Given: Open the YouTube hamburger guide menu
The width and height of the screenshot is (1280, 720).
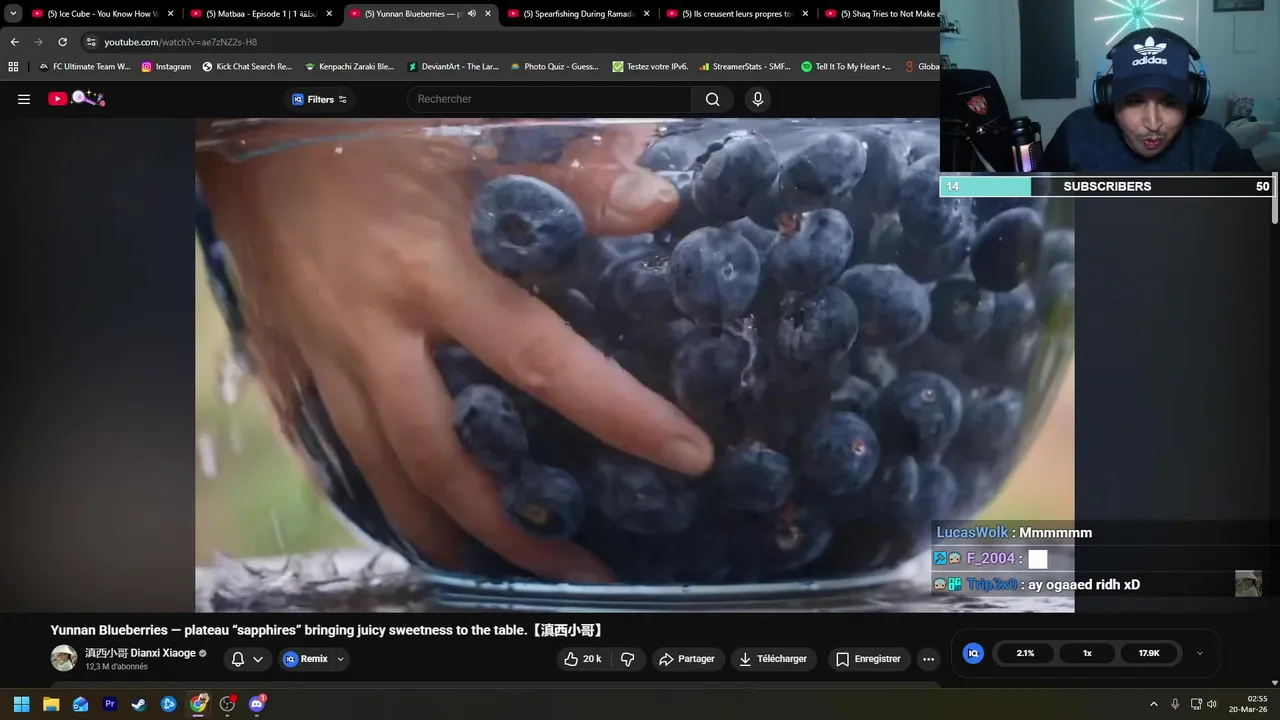Looking at the screenshot, I should (24, 99).
